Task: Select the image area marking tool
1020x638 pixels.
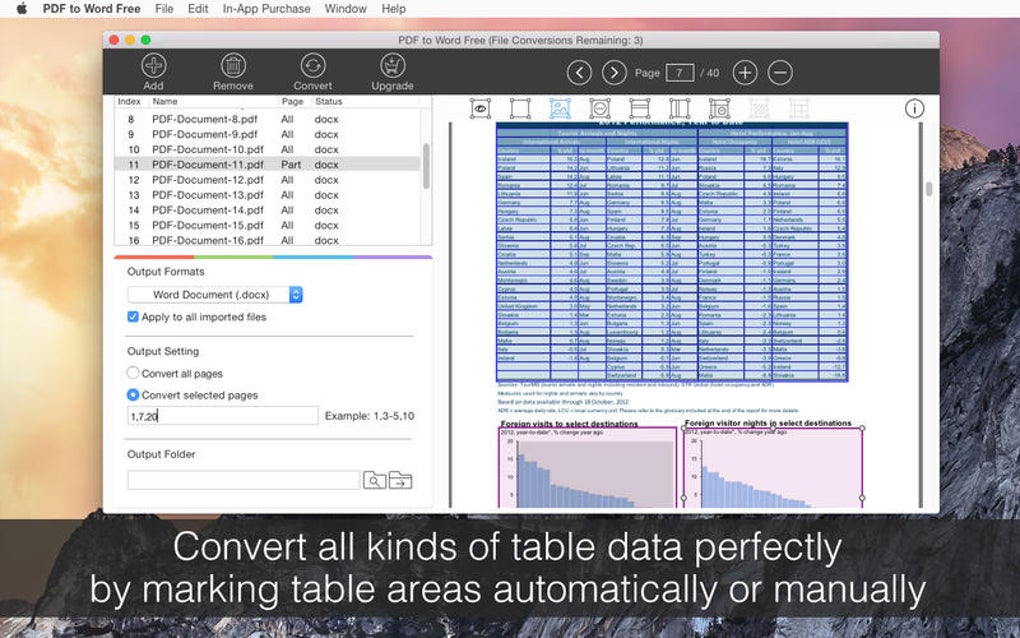Action: (560, 108)
